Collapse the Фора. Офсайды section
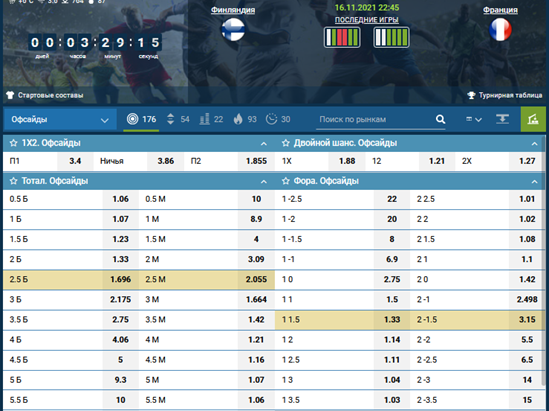 [x=534, y=181]
